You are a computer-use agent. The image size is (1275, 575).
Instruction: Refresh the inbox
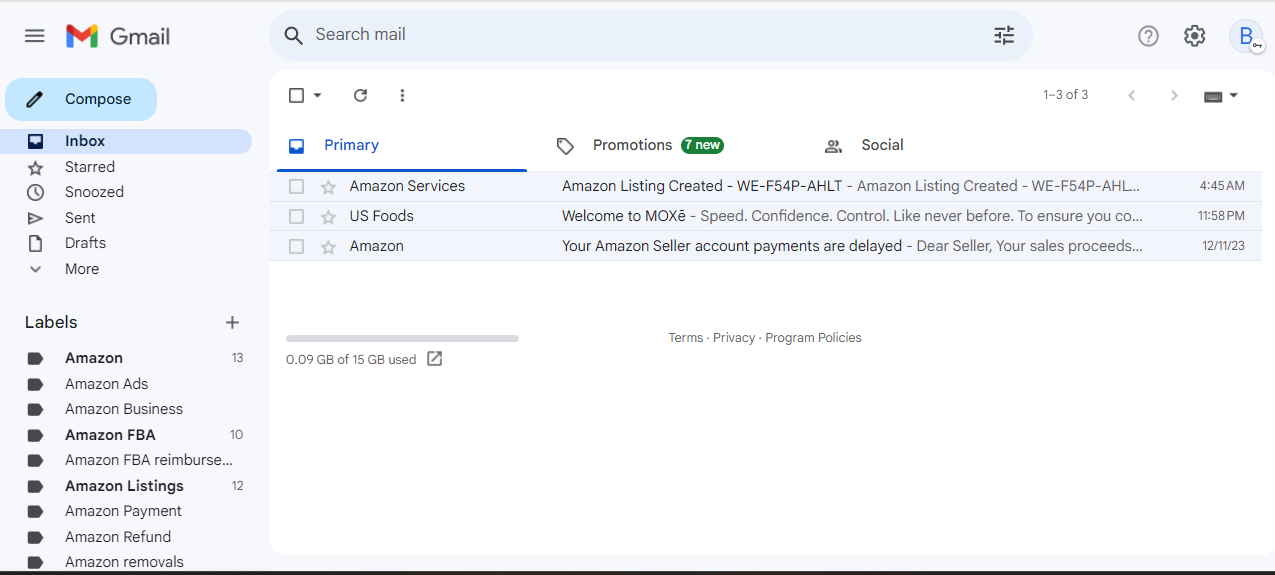pyautogui.click(x=361, y=95)
